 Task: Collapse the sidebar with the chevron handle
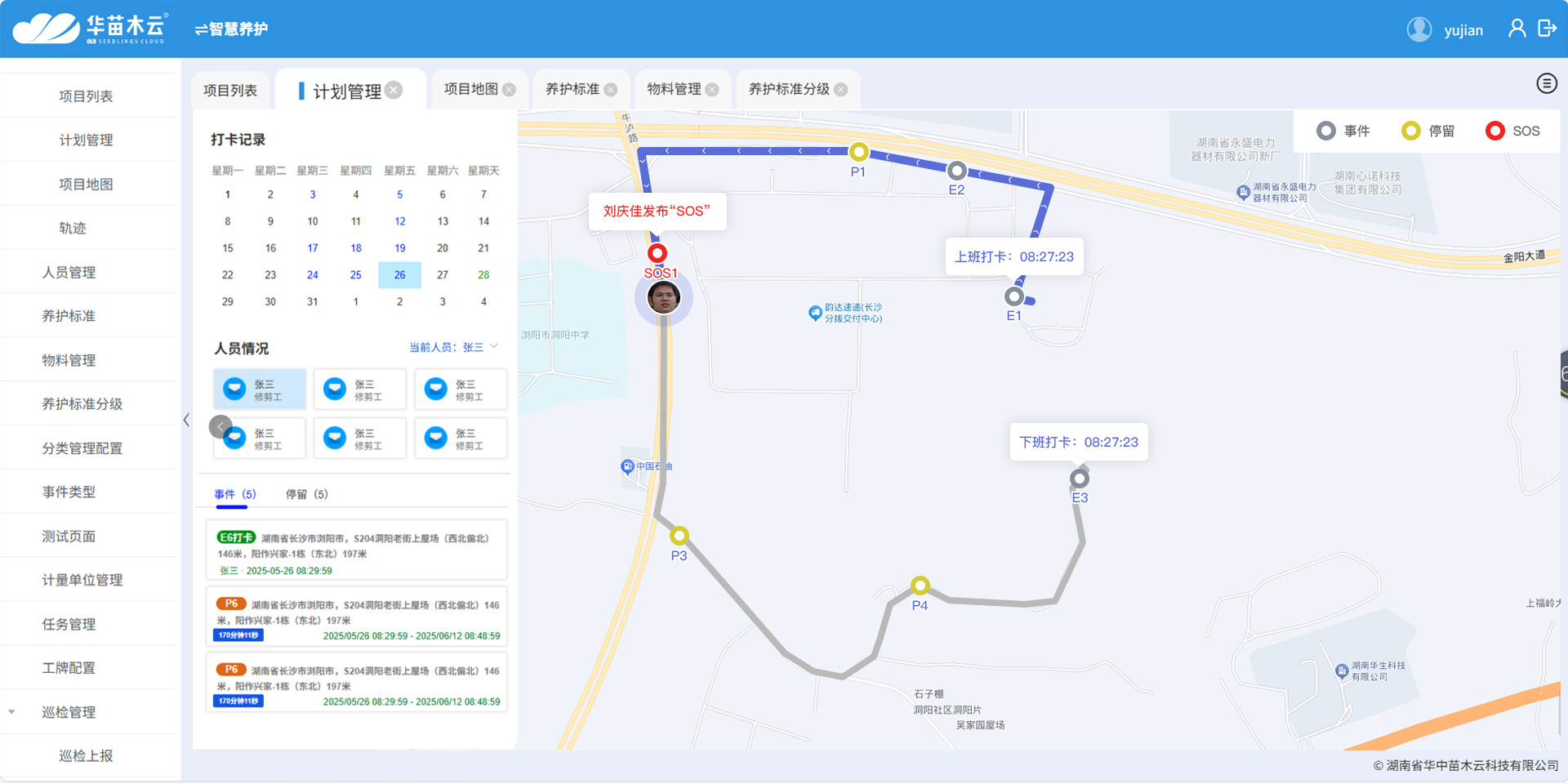point(186,420)
